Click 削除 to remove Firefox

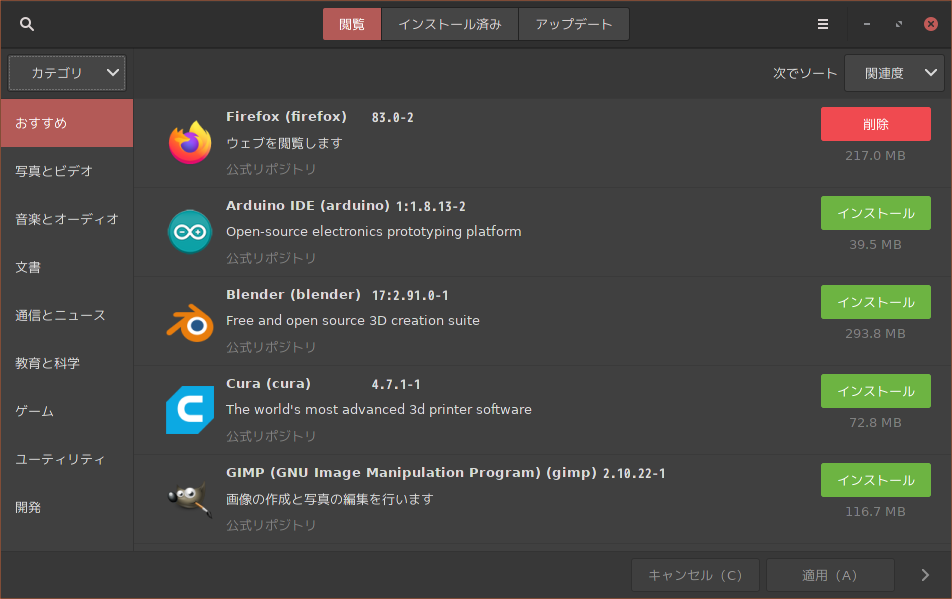(876, 124)
